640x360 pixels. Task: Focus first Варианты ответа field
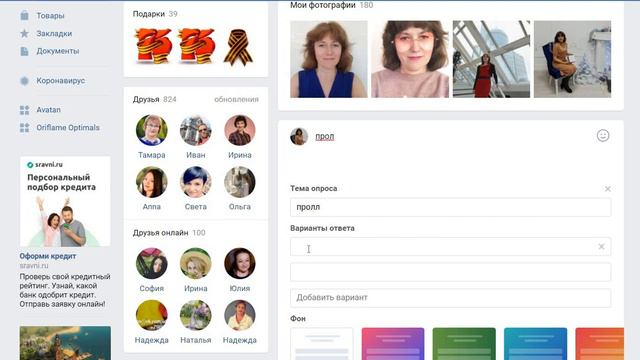(x=451, y=247)
